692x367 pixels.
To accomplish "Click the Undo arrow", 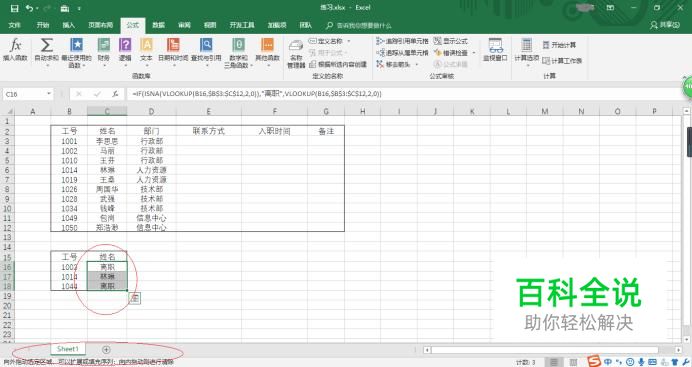I will [x=29, y=8].
